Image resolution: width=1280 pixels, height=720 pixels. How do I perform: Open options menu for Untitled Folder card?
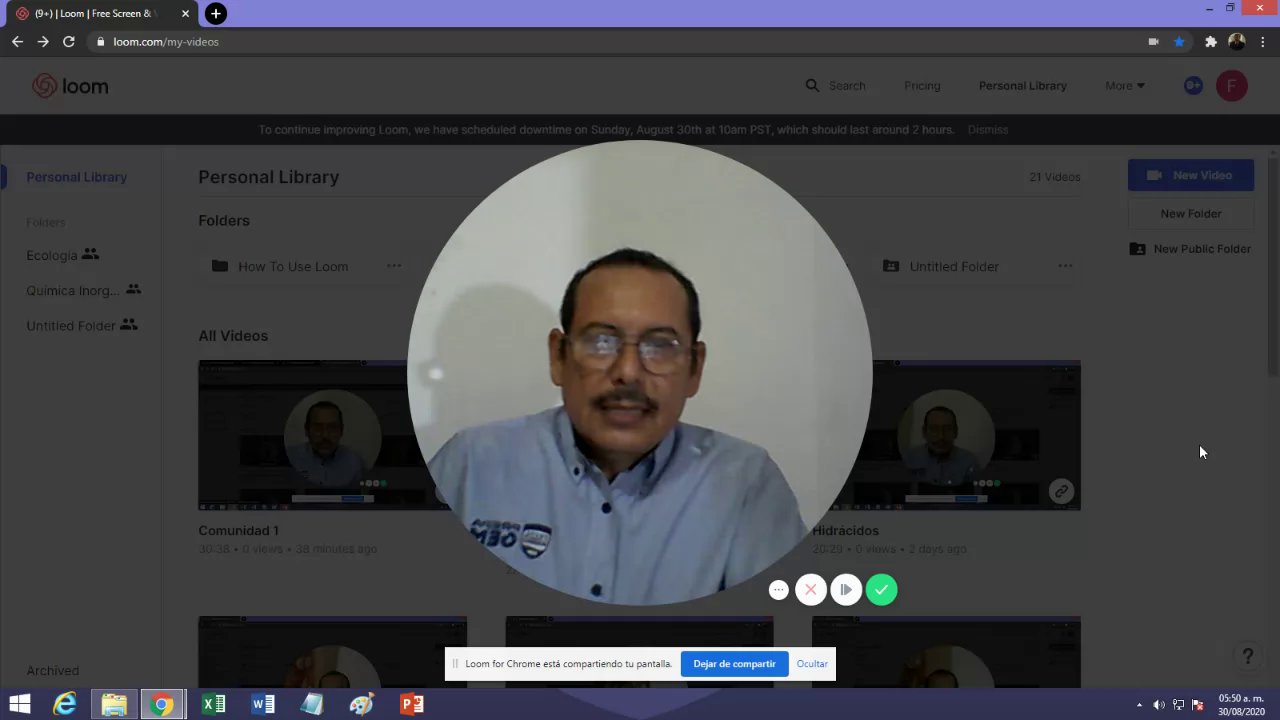tap(1065, 266)
